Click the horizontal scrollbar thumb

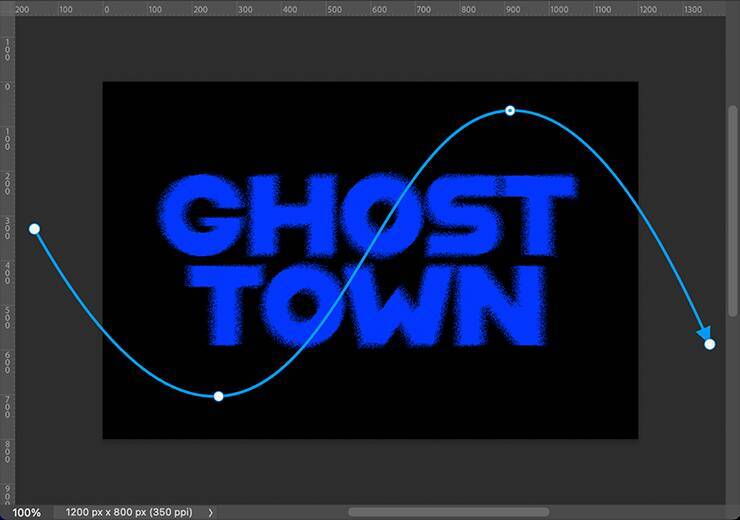coord(448,512)
